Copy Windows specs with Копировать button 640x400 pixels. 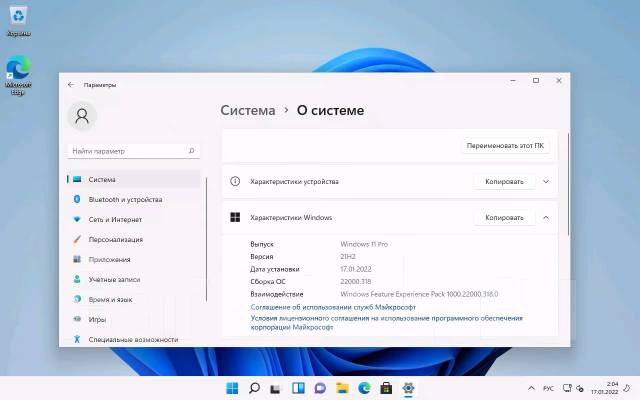tap(504, 218)
